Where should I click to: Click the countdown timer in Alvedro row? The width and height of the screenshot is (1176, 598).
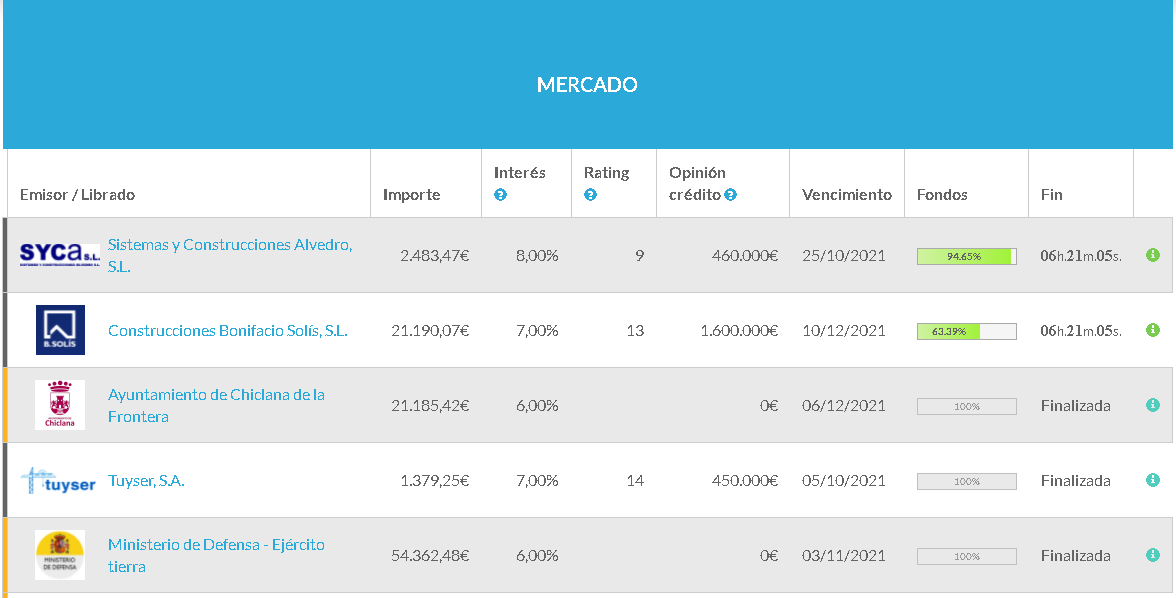(1081, 256)
